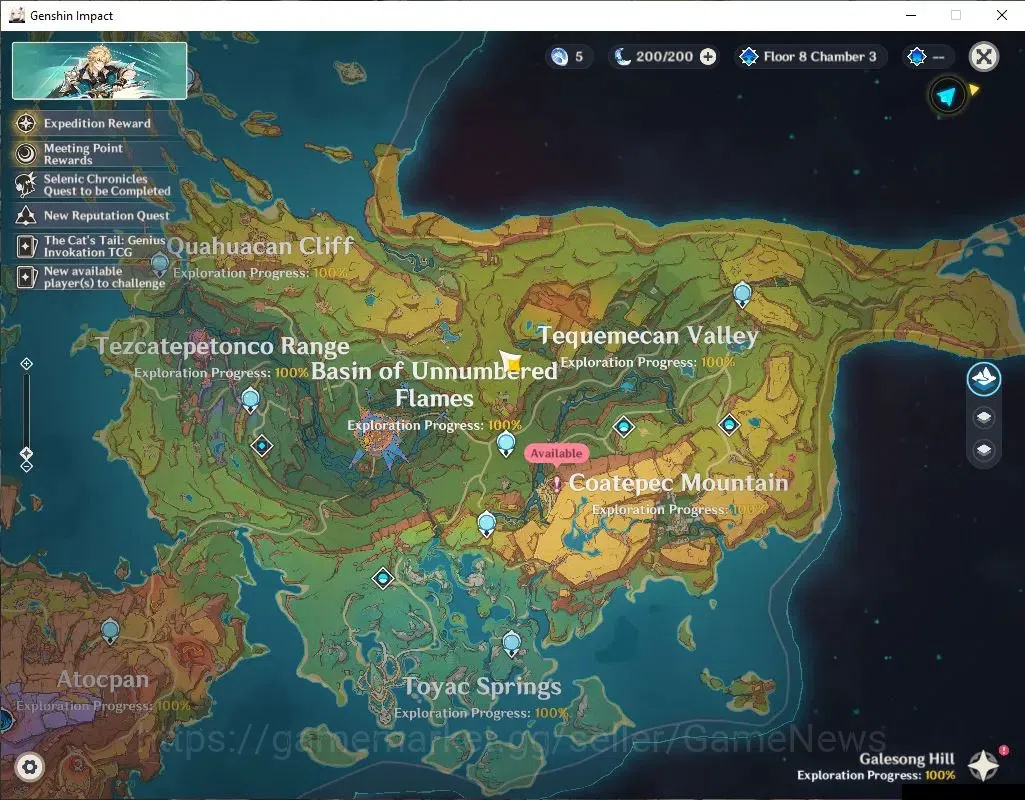Click the Basin of Unnumbered Flames label

coord(434,384)
